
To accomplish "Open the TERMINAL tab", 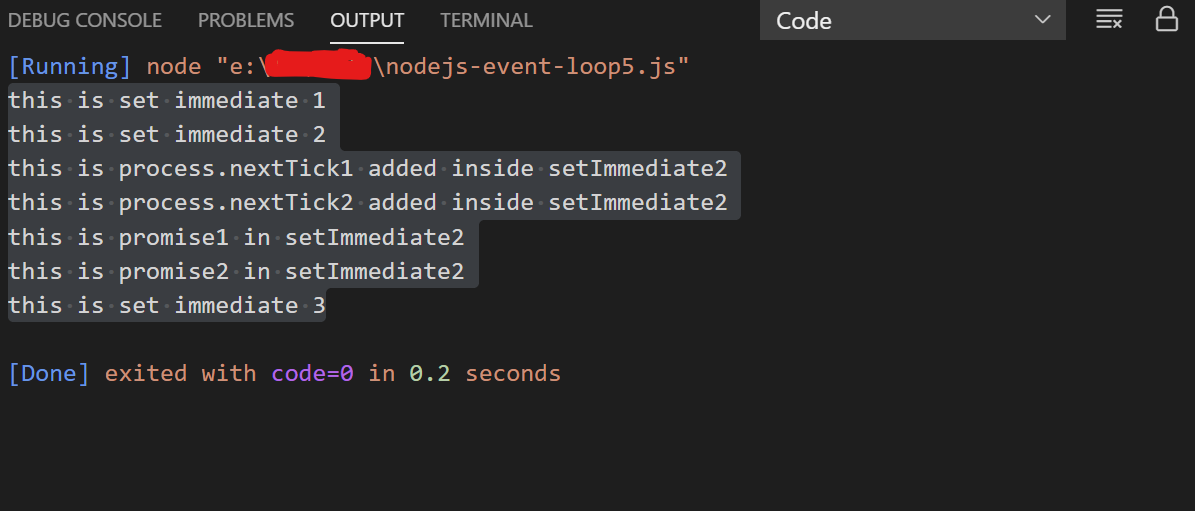I will 486,21.
